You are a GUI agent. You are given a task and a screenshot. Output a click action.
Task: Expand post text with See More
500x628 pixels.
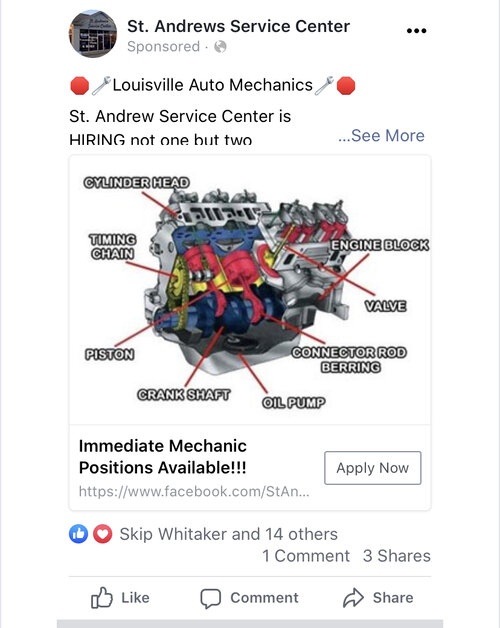tap(381, 136)
